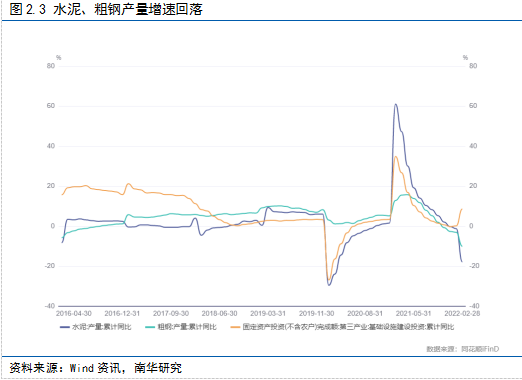Click the right axis value 40

coord(473,146)
